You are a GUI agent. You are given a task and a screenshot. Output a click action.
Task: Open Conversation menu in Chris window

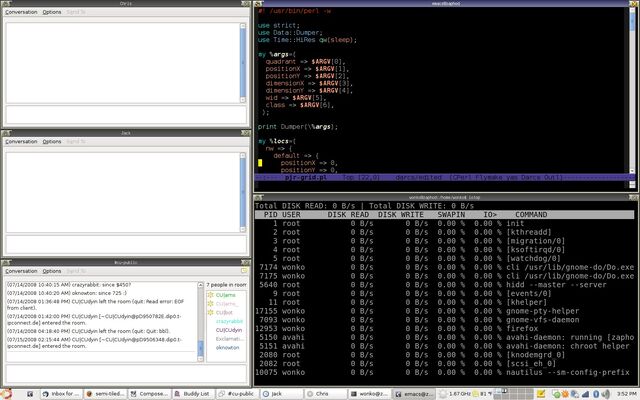point(21,12)
